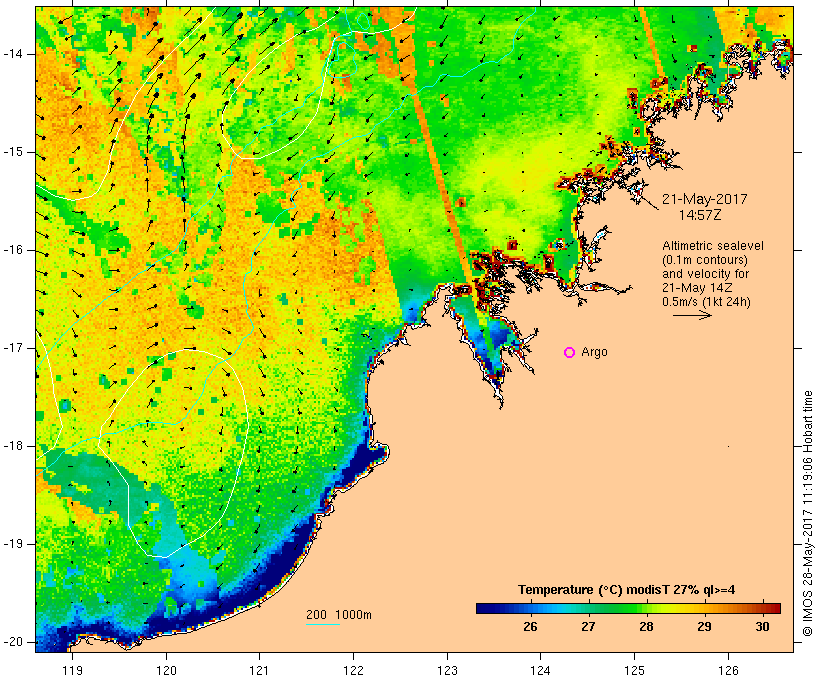Click the 'Argo' label text

click(595, 353)
